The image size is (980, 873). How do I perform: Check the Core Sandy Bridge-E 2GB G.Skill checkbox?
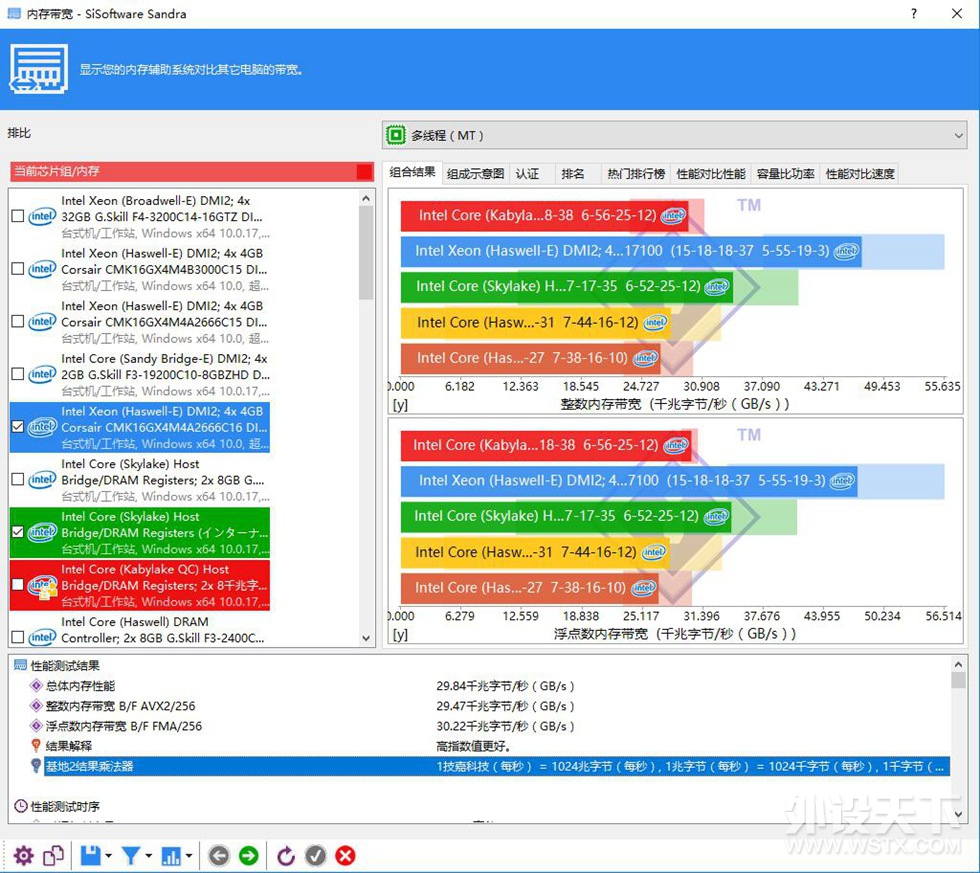point(18,374)
